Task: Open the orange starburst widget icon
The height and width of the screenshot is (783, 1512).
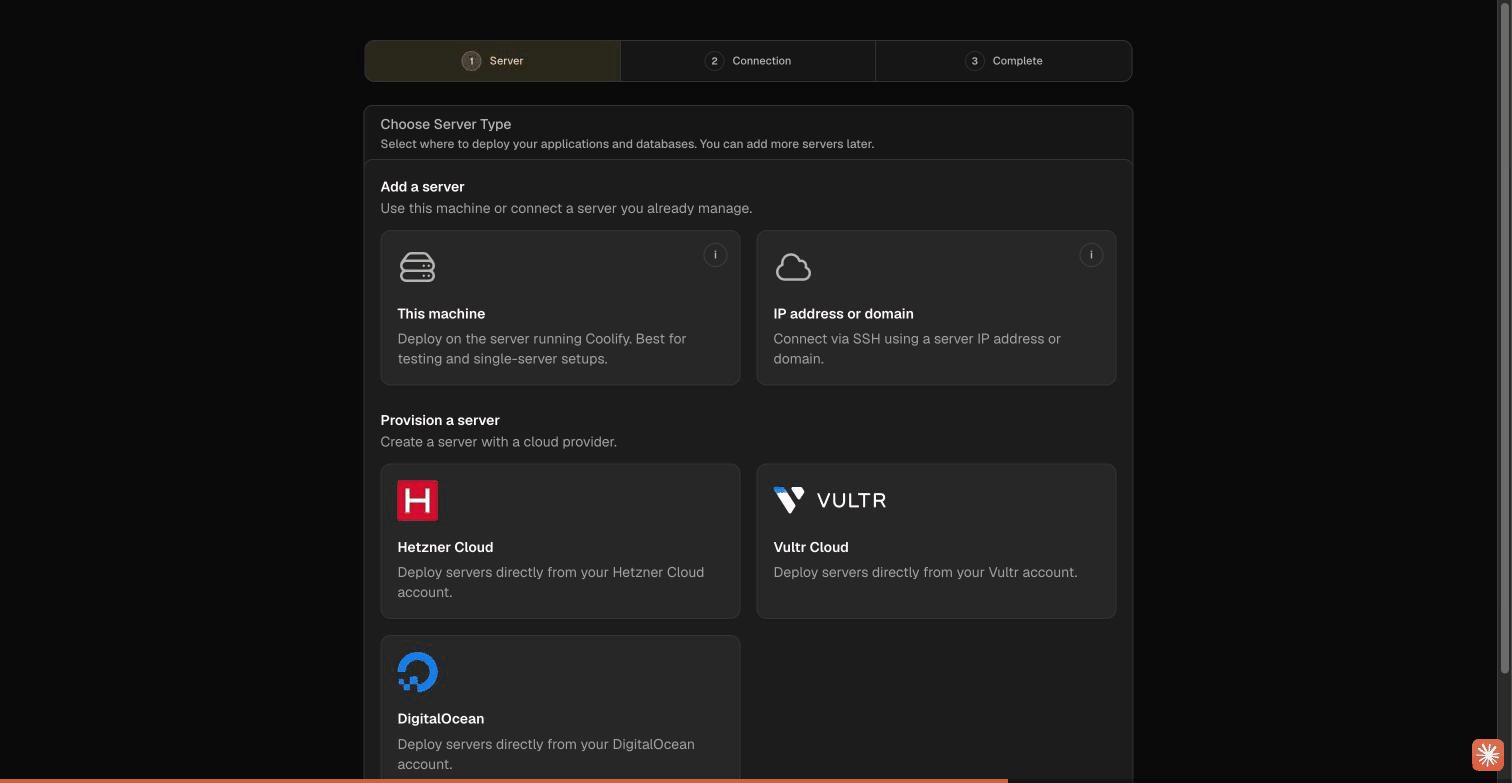Action: (x=1488, y=755)
